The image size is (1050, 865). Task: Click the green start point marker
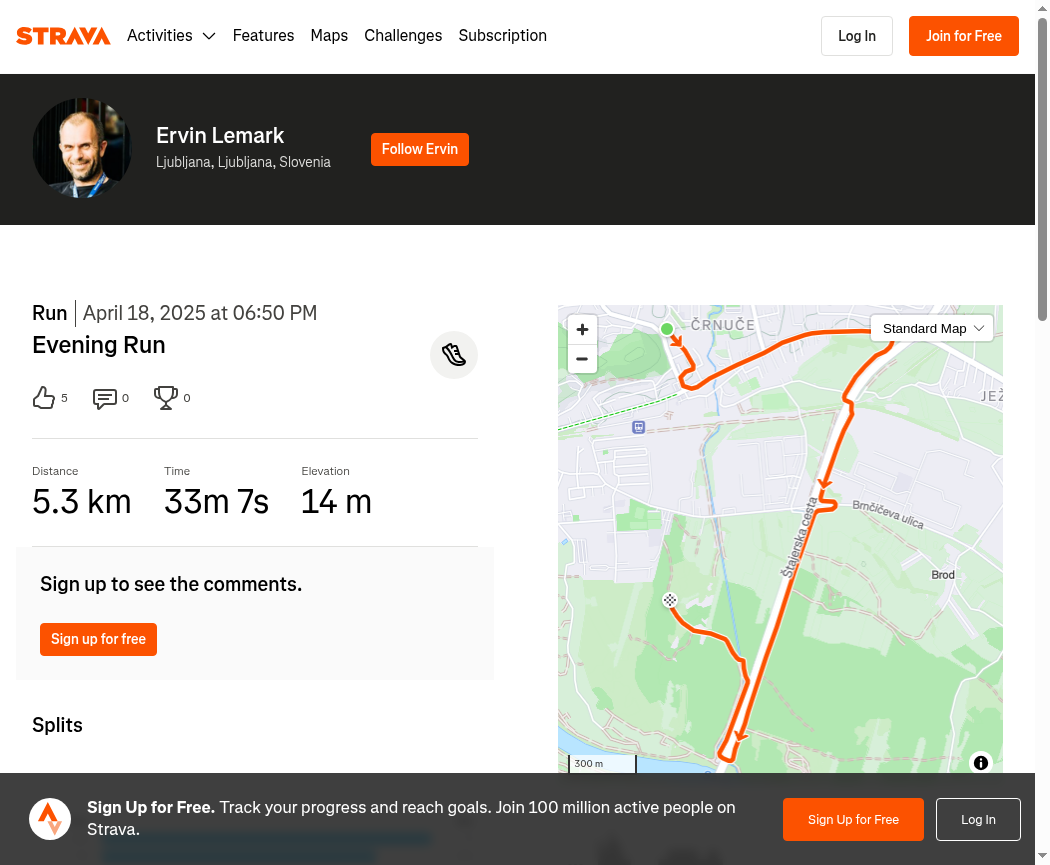[x=666, y=329]
